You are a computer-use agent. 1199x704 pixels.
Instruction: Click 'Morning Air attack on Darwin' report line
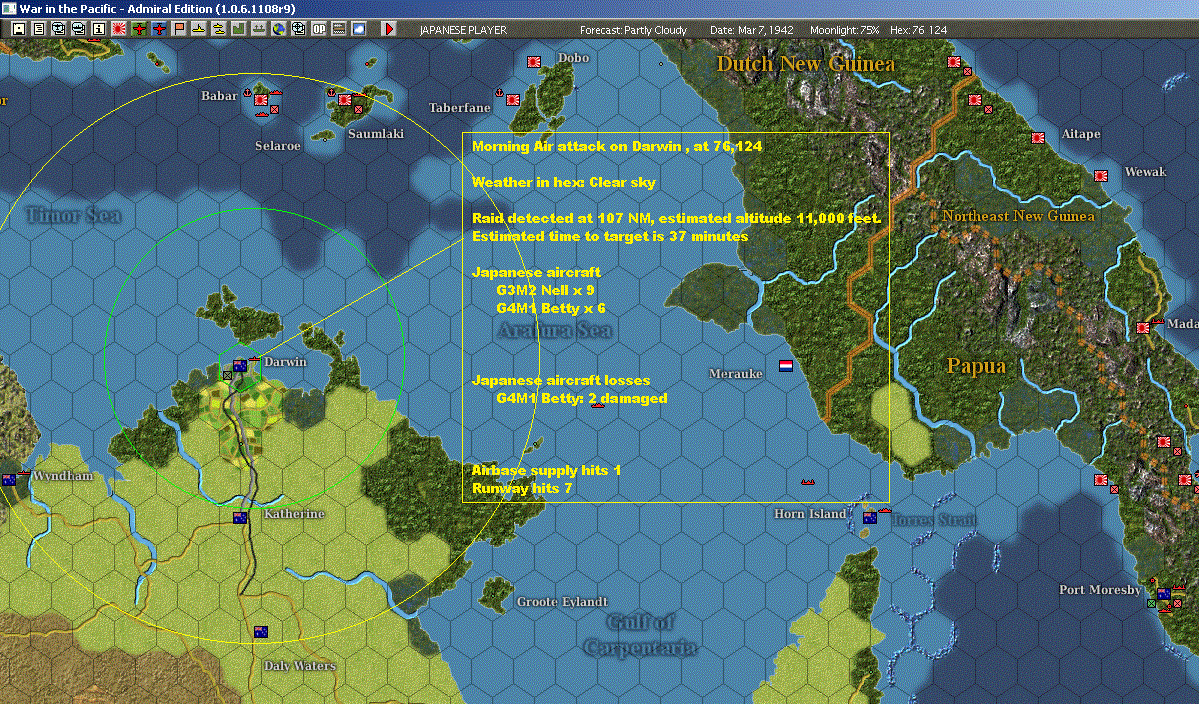click(x=617, y=146)
